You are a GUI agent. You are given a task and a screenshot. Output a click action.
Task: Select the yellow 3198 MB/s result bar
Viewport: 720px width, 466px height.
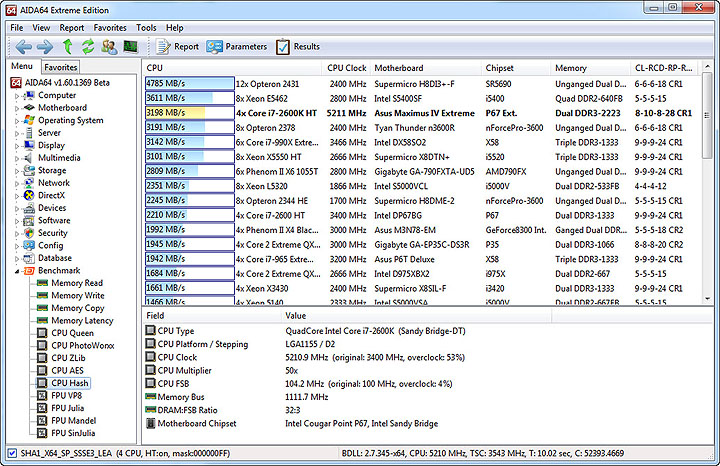(x=189, y=112)
